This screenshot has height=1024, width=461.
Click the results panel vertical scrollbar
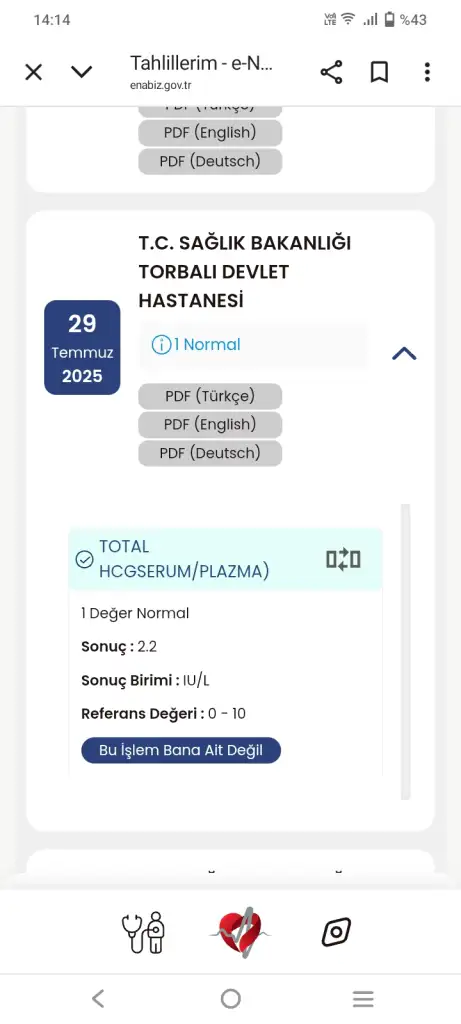pos(405,651)
